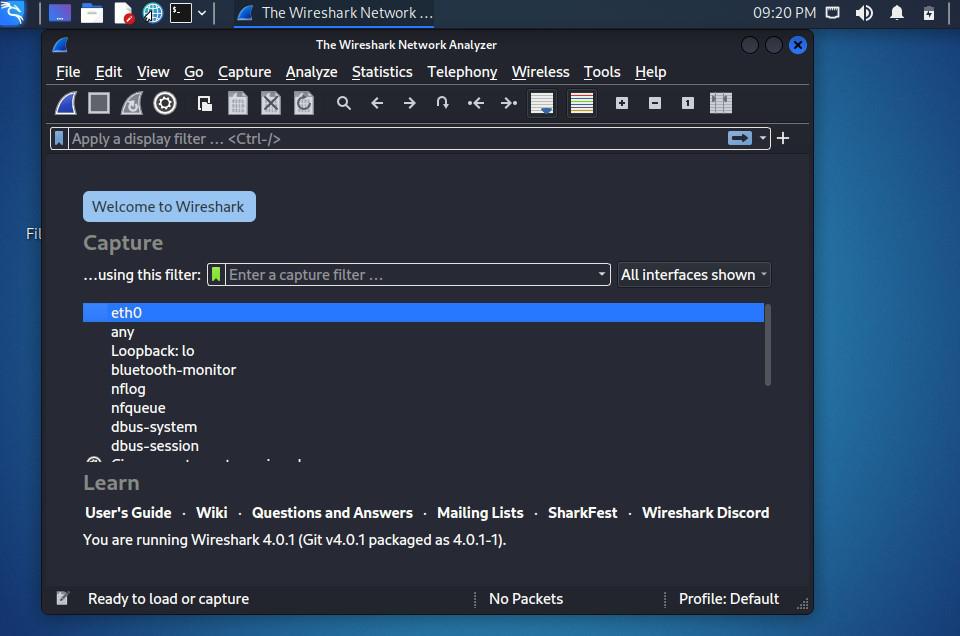Stop capturing packets square icon
Screen dimensions: 960x636
pyautogui.click(x=99, y=103)
